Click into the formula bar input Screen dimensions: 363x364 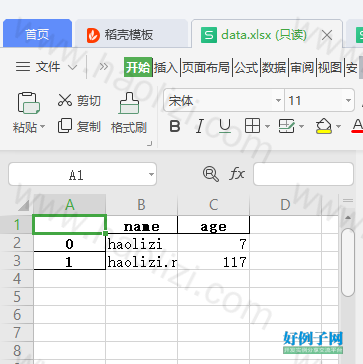click(x=303, y=174)
